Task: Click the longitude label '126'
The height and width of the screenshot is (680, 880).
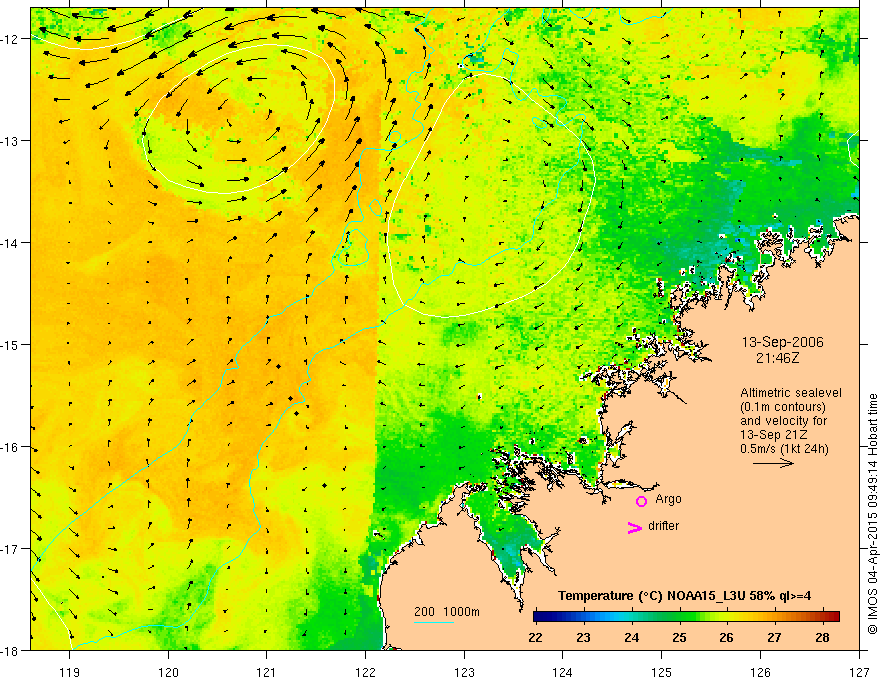Action: (760, 672)
